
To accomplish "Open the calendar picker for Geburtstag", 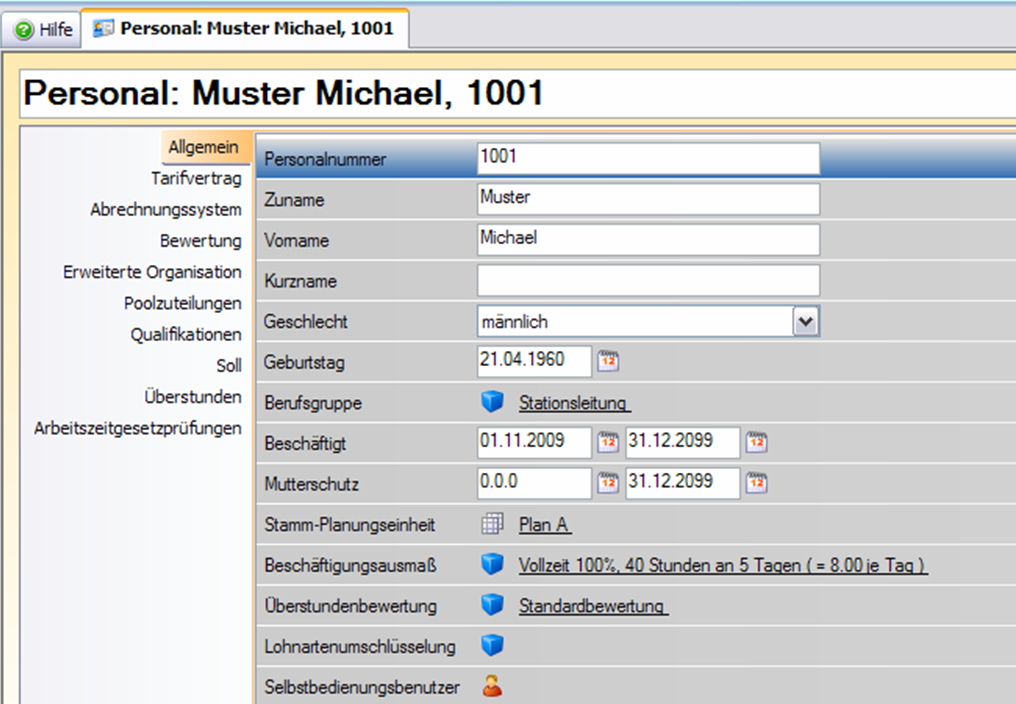I will tap(608, 362).
